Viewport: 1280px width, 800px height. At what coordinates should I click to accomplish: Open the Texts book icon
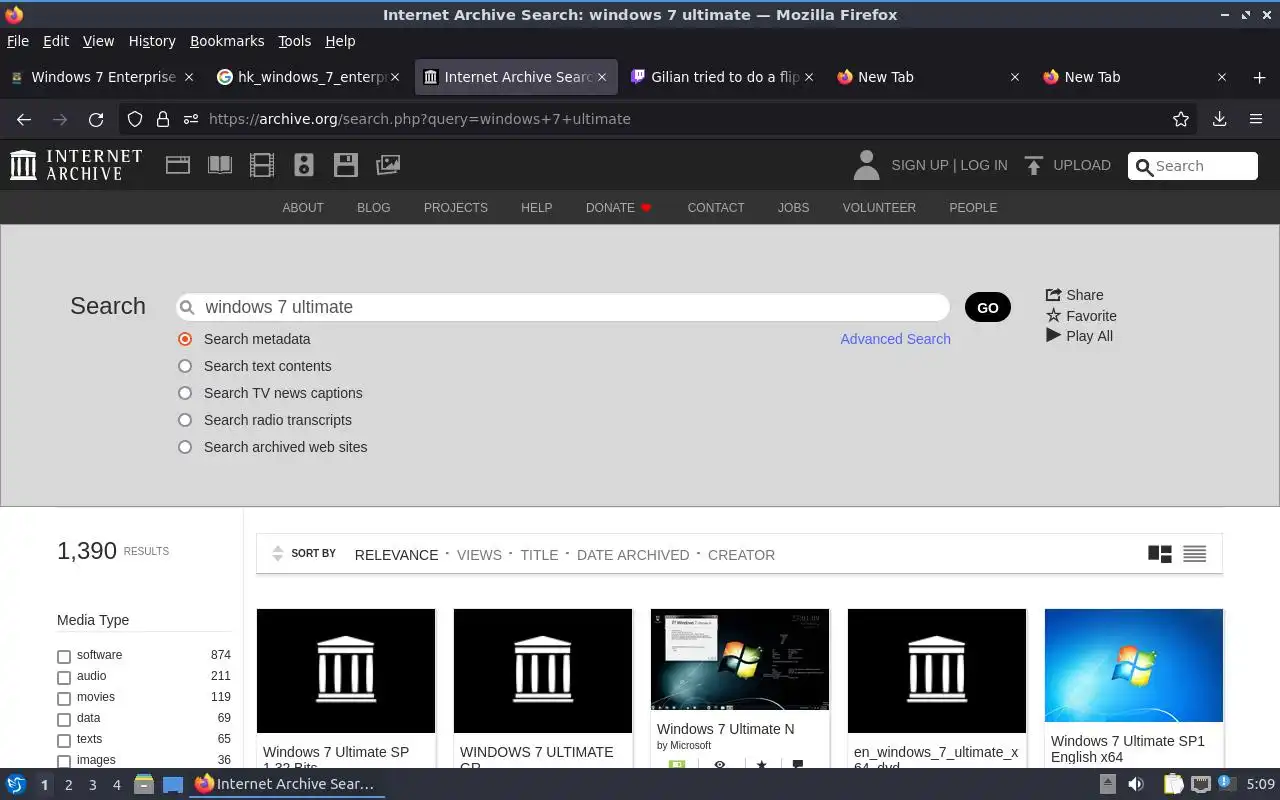tap(220, 165)
